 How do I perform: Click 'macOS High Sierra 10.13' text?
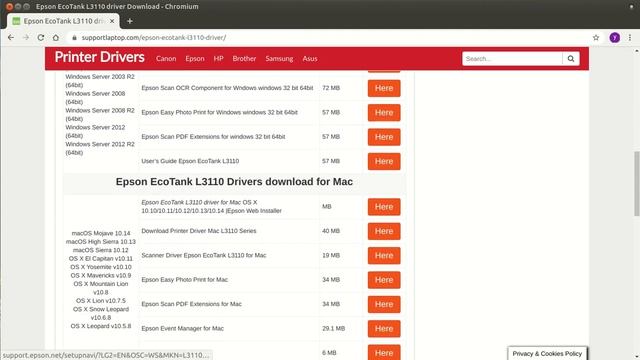pos(101,242)
